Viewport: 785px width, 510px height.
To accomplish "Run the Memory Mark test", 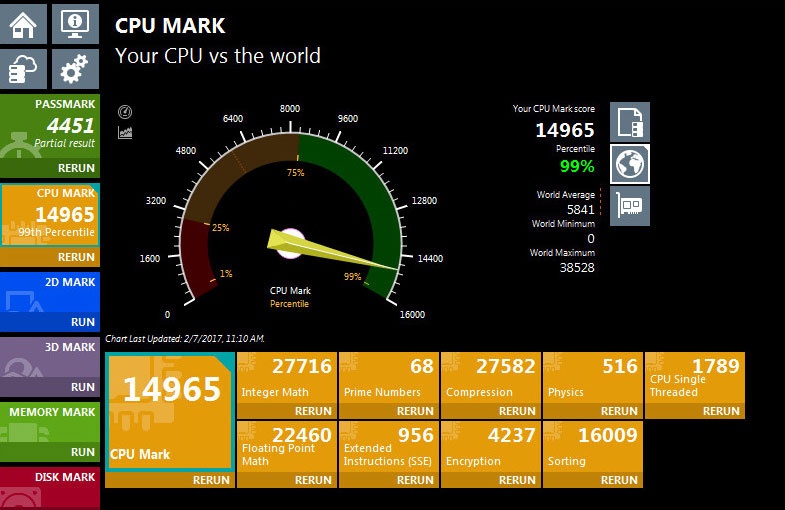I will pos(83,452).
